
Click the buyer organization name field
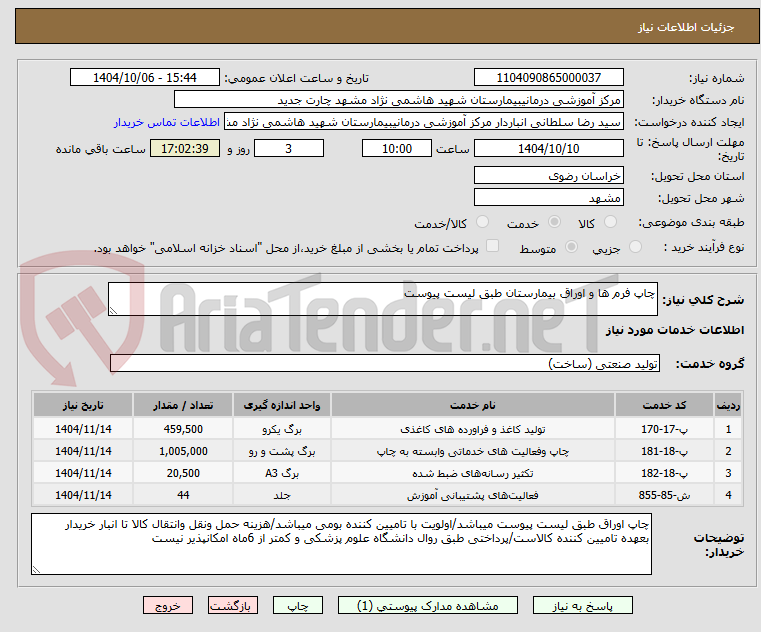tap(398, 100)
